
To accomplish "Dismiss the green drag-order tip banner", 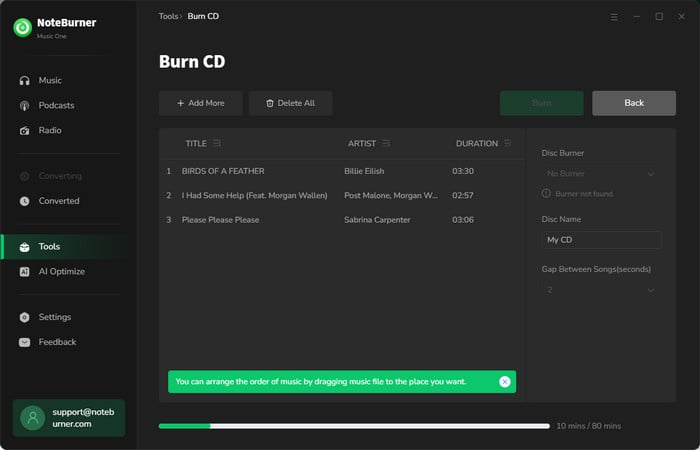I will click(x=504, y=382).
